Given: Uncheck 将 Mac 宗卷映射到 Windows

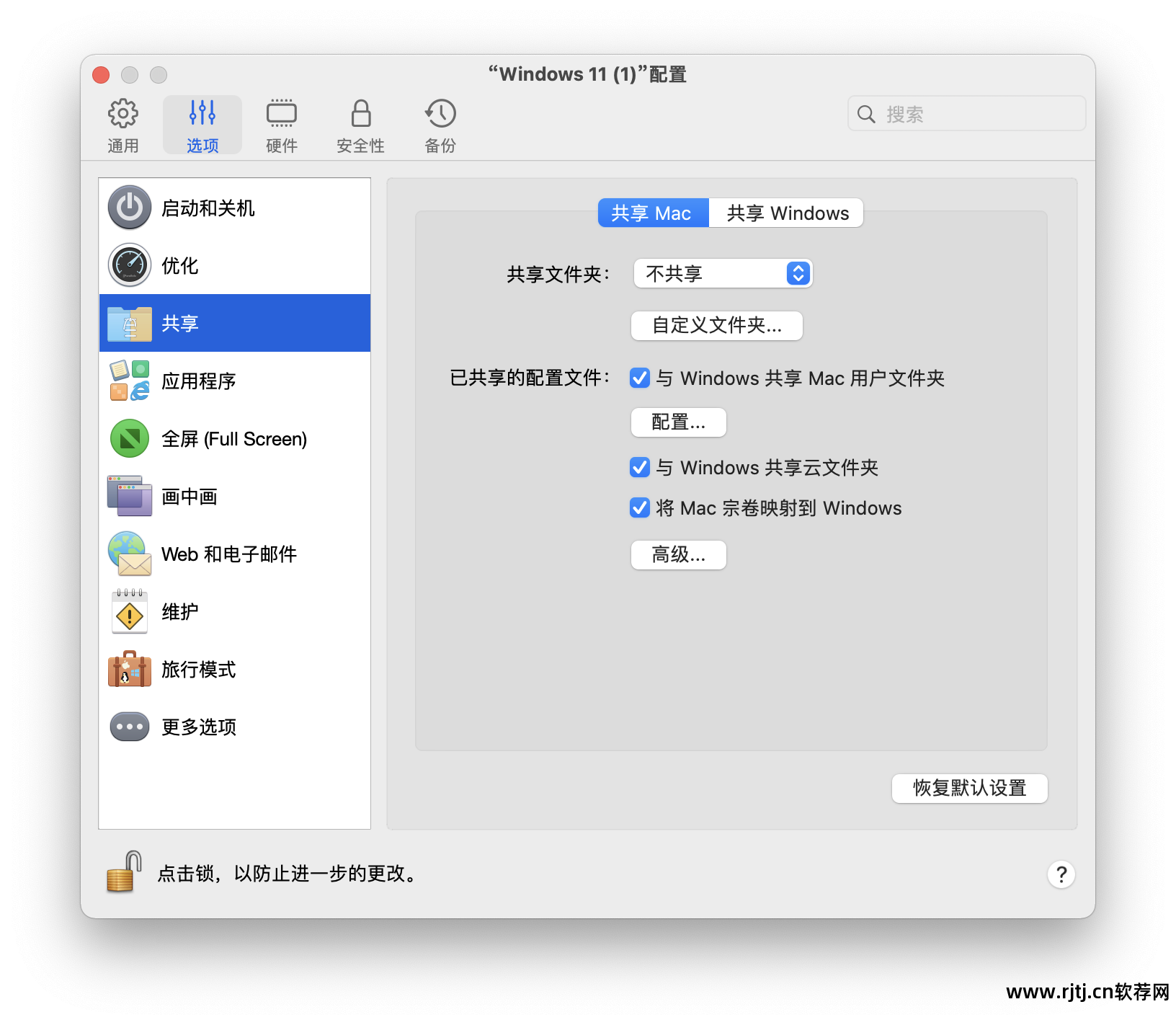Looking at the screenshot, I should [640, 507].
